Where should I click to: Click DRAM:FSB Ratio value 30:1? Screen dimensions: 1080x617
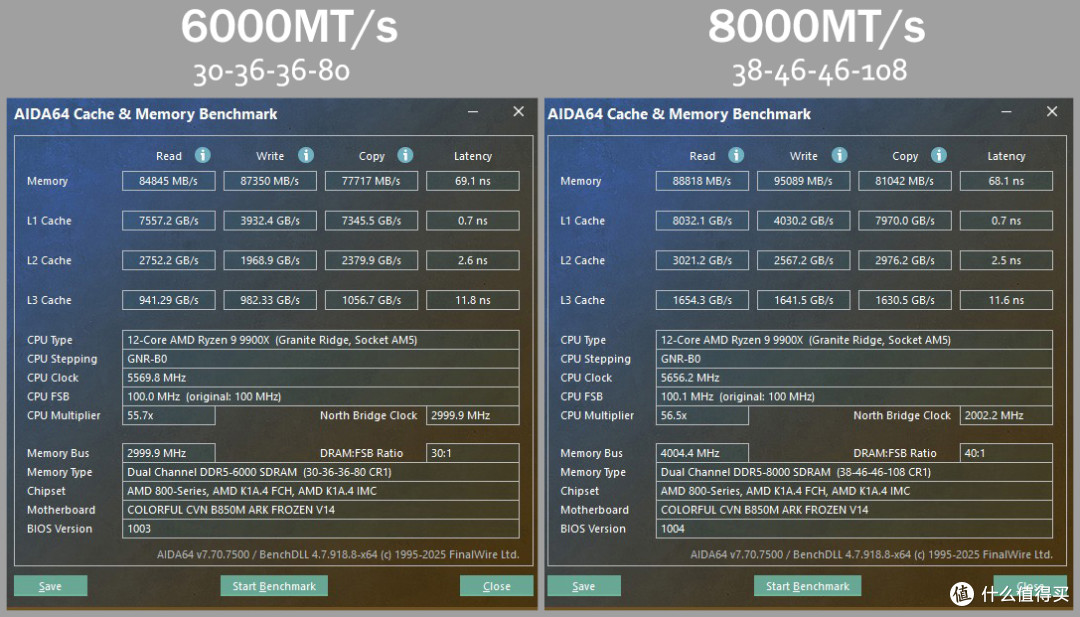(x=472, y=453)
